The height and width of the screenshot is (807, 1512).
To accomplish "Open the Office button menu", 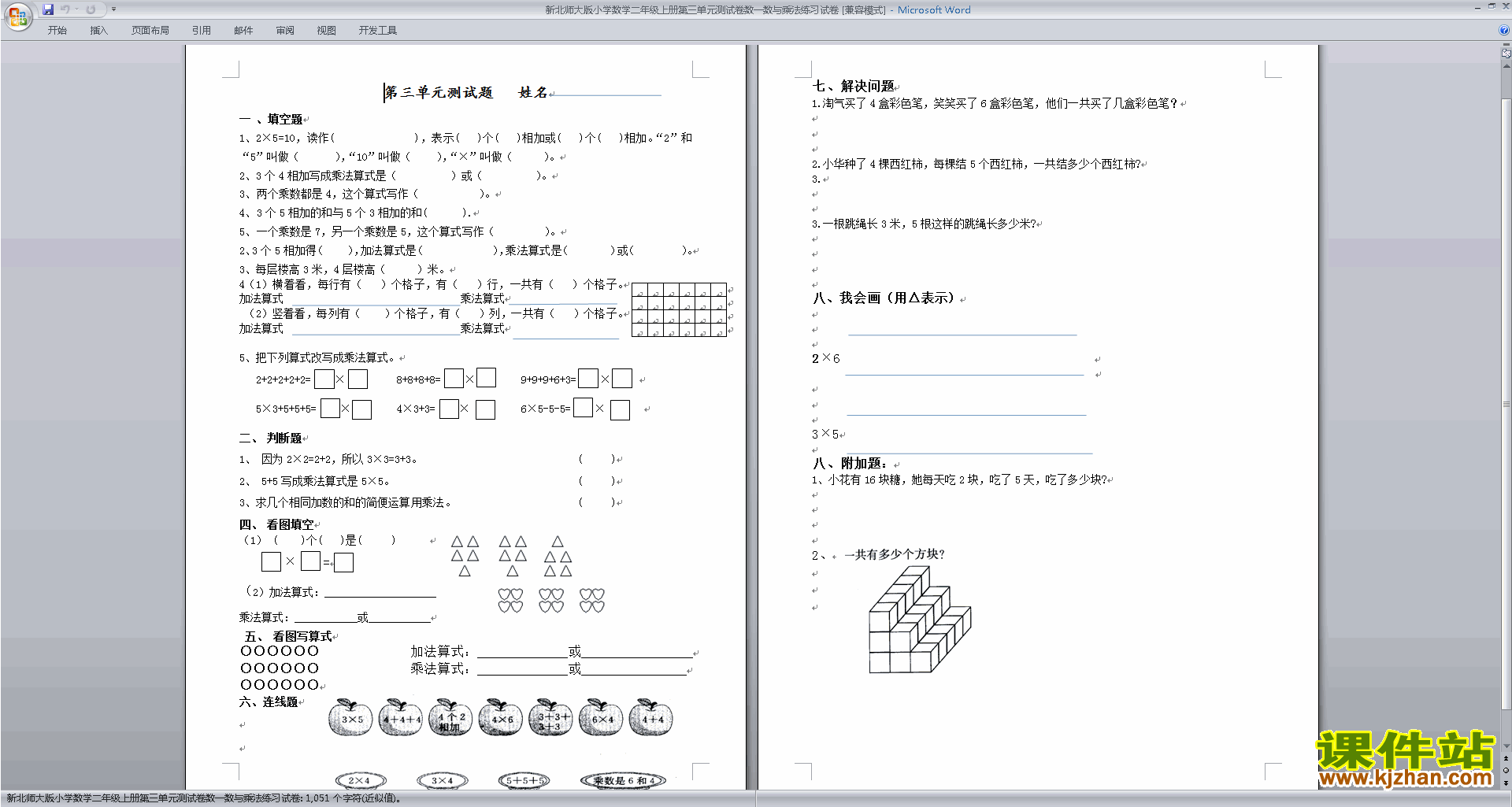I will coord(17,16).
